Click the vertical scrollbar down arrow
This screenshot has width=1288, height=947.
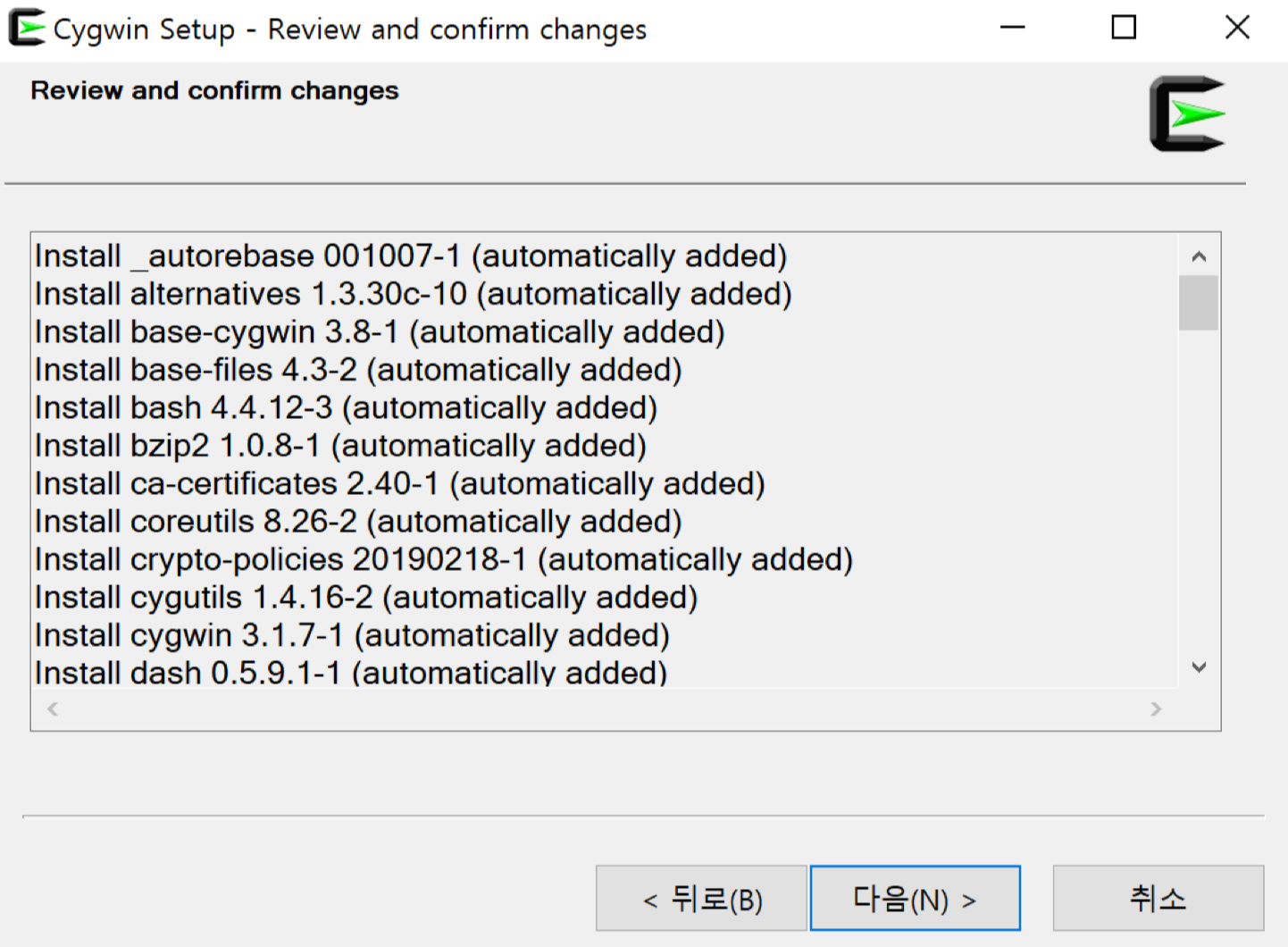point(1199,667)
